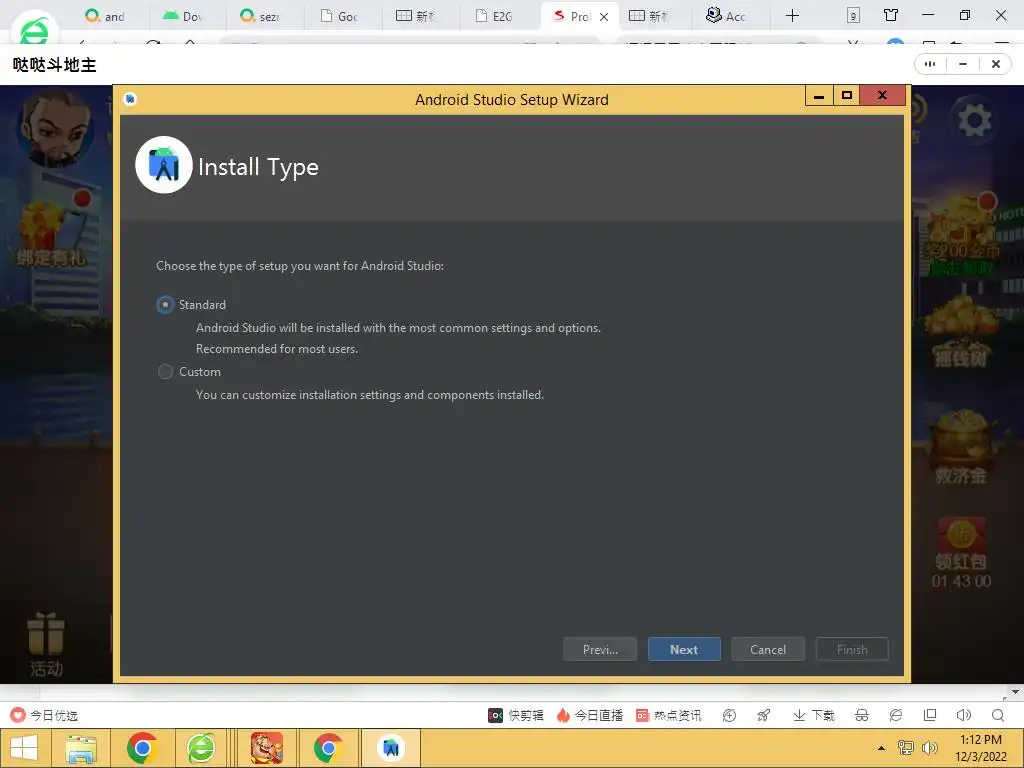Open game settings gear icon
The image size is (1024, 768).
pyautogui.click(x=974, y=120)
